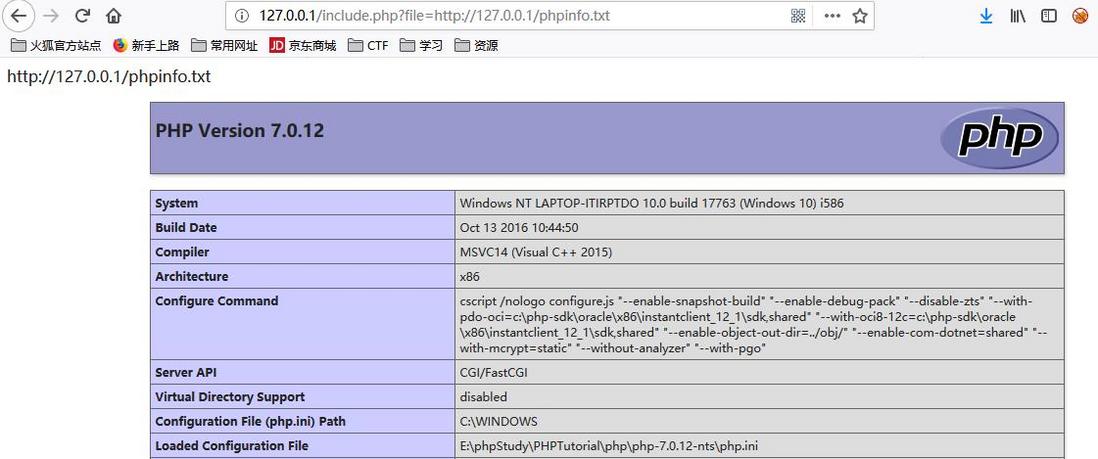Image resolution: width=1098 pixels, height=459 pixels.
Task: Click the E:\phpStudy php.ini path value
Action: tap(609, 446)
